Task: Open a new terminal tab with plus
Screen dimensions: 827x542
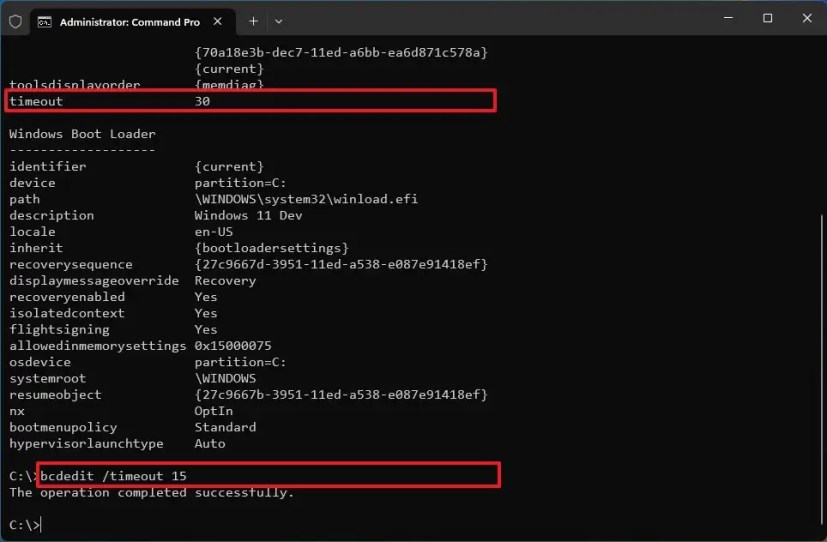Action: pyautogui.click(x=253, y=21)
